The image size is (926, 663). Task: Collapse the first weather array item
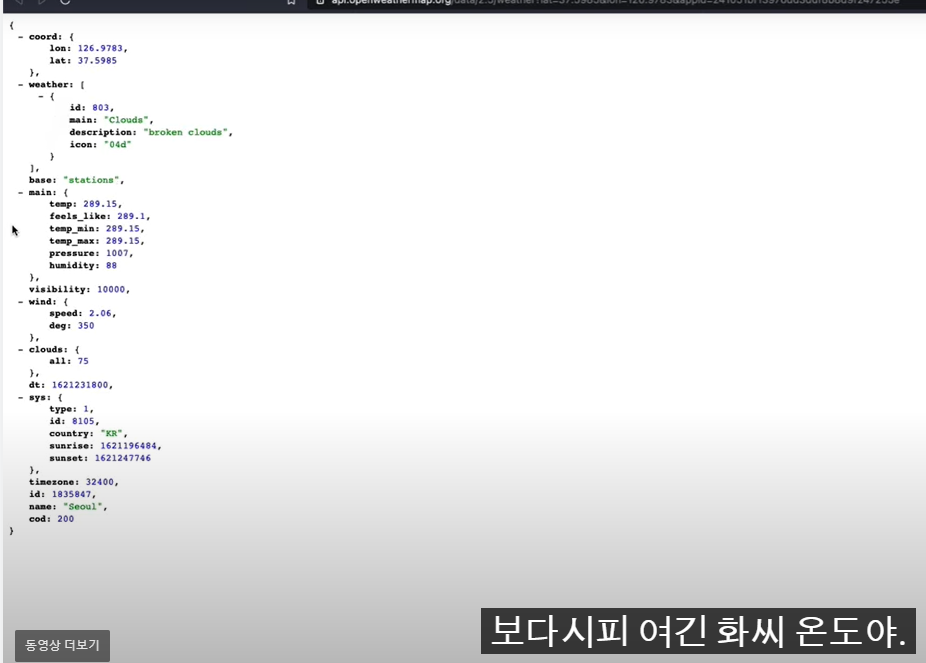(41, 96)
